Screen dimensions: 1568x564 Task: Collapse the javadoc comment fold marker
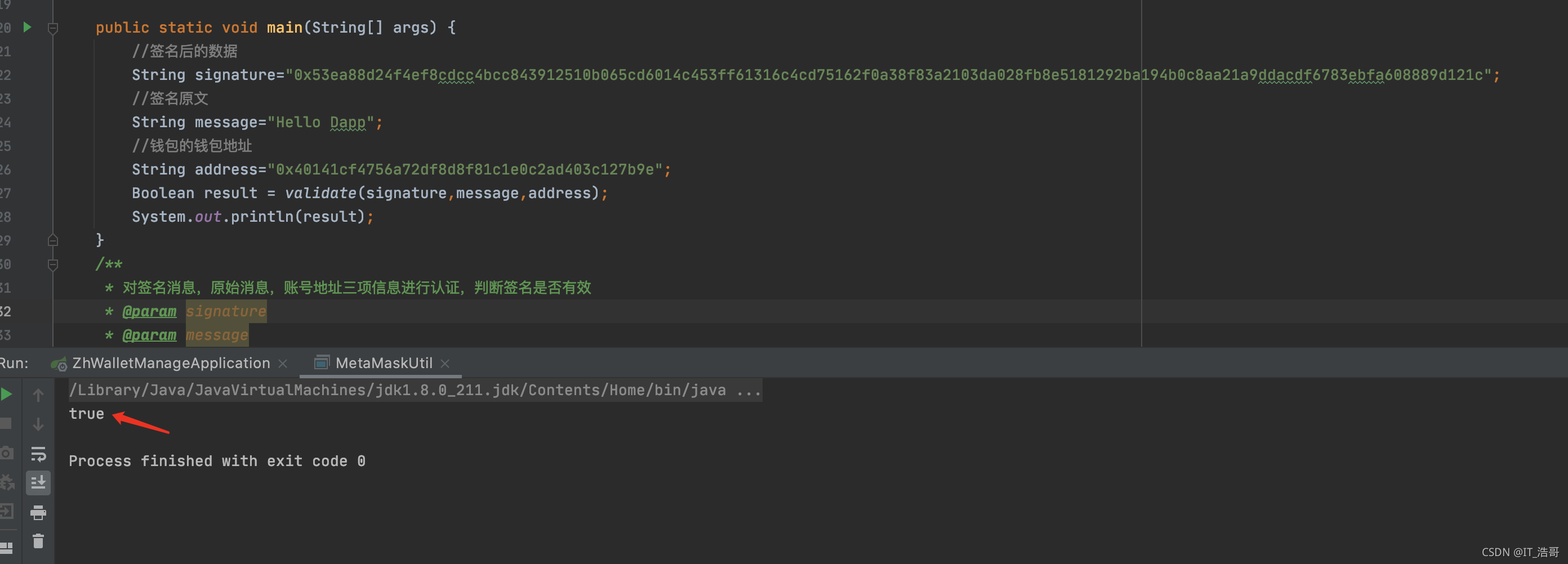click(x=53, y=264)
